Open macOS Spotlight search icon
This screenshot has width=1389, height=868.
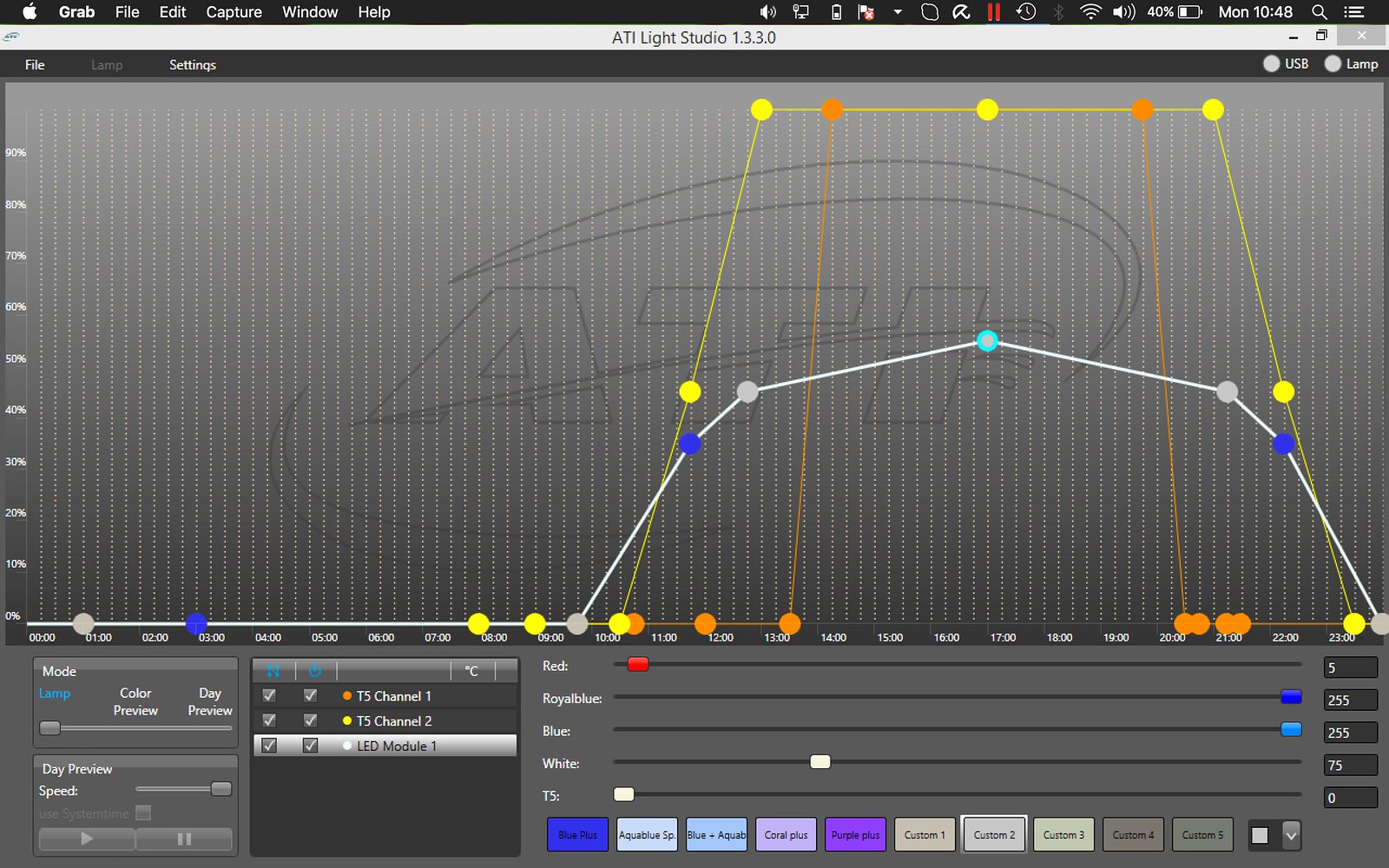[x=1319, y=12]
